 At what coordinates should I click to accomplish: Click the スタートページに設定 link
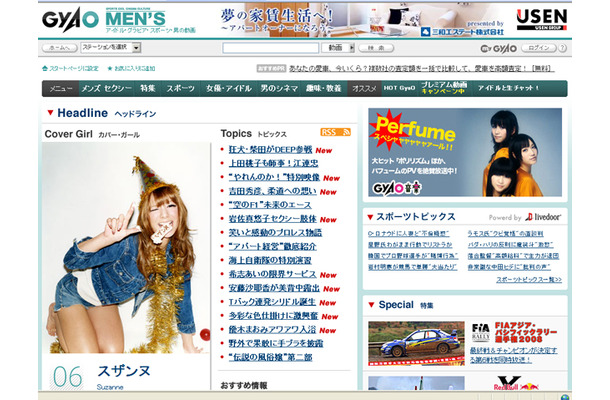(74, 68)
